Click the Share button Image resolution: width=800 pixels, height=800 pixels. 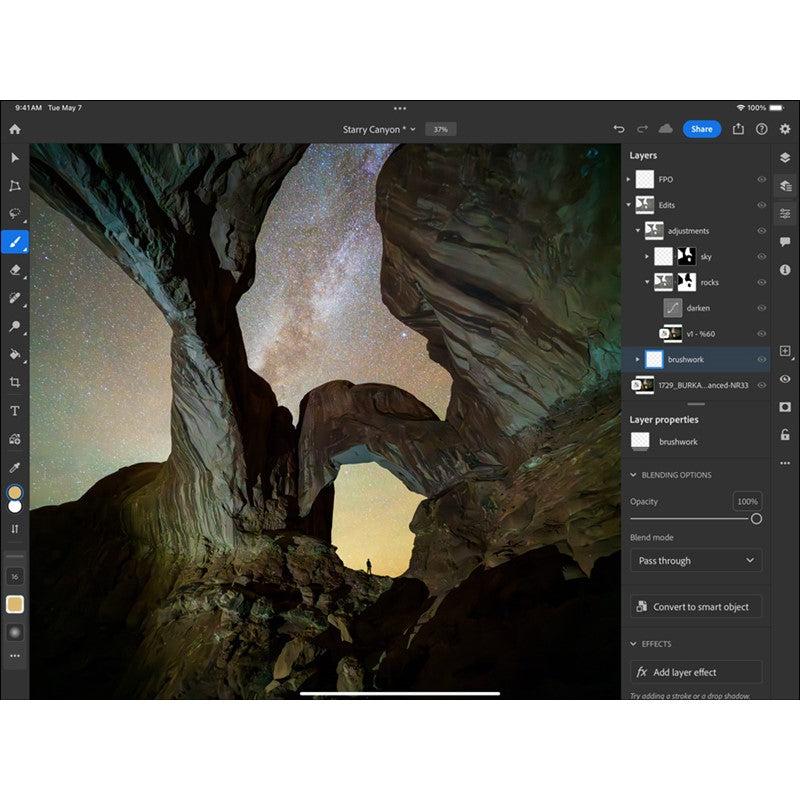click(x=701, y=129)
